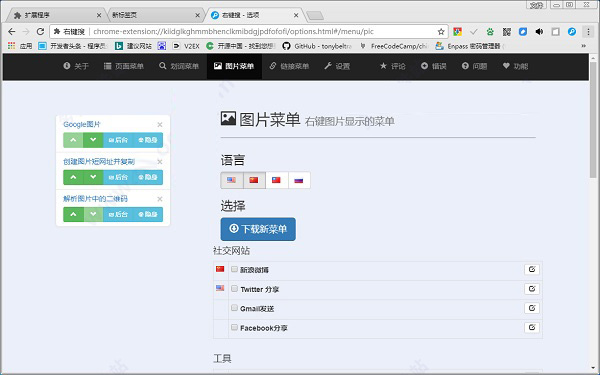Open the V2EX bookmark
This screenshot has height=375, width=600.
186,46
